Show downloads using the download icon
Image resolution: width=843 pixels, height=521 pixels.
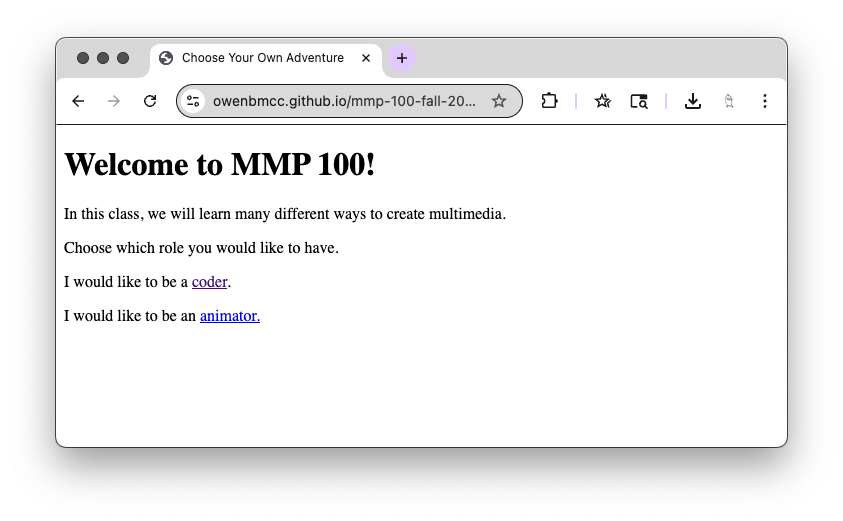692,101
